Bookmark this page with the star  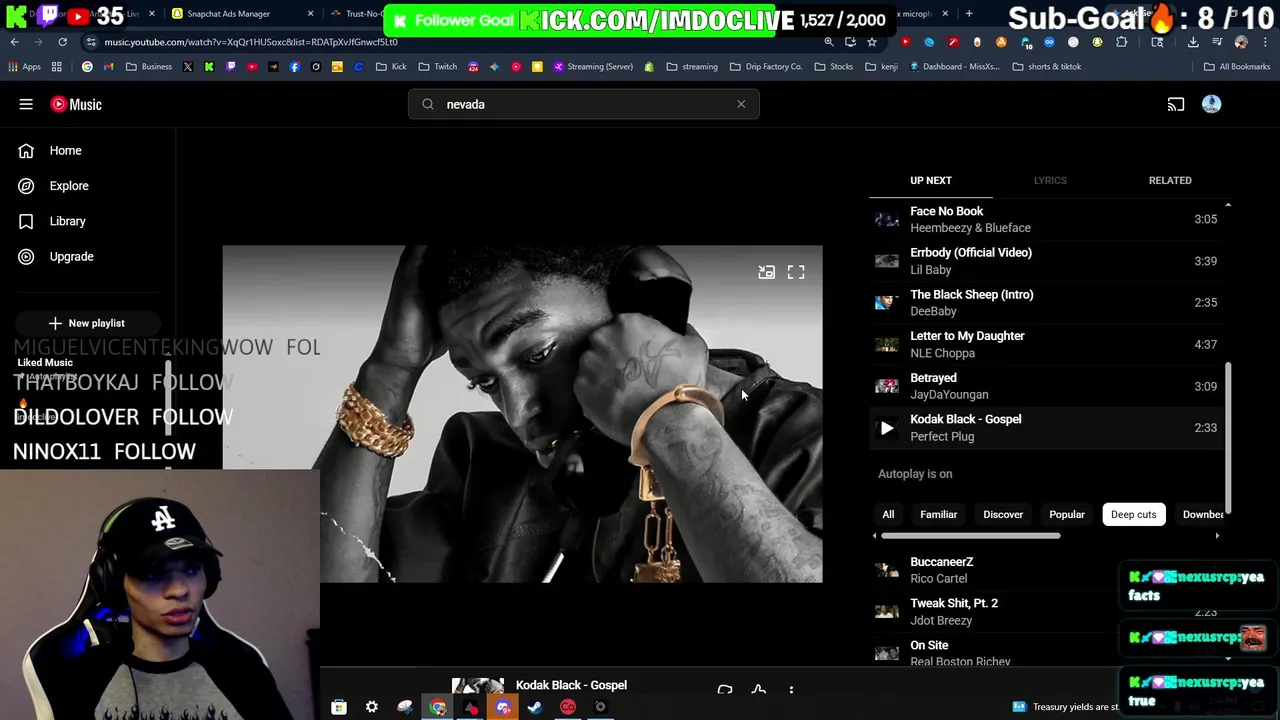click(x=872, y=42)
